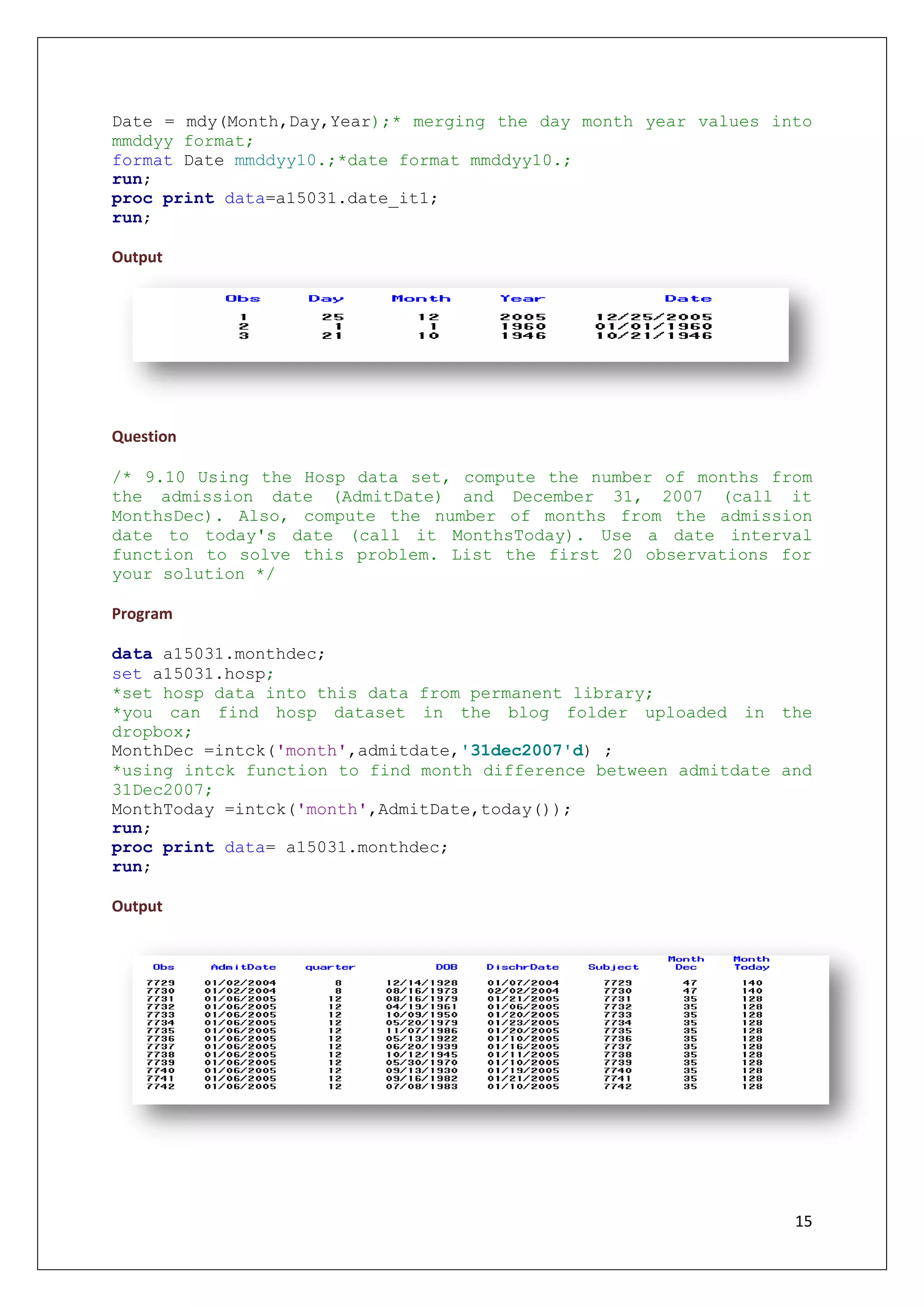Click the 'DischrDate' column header
The image size is (924, 1307).
523,967
